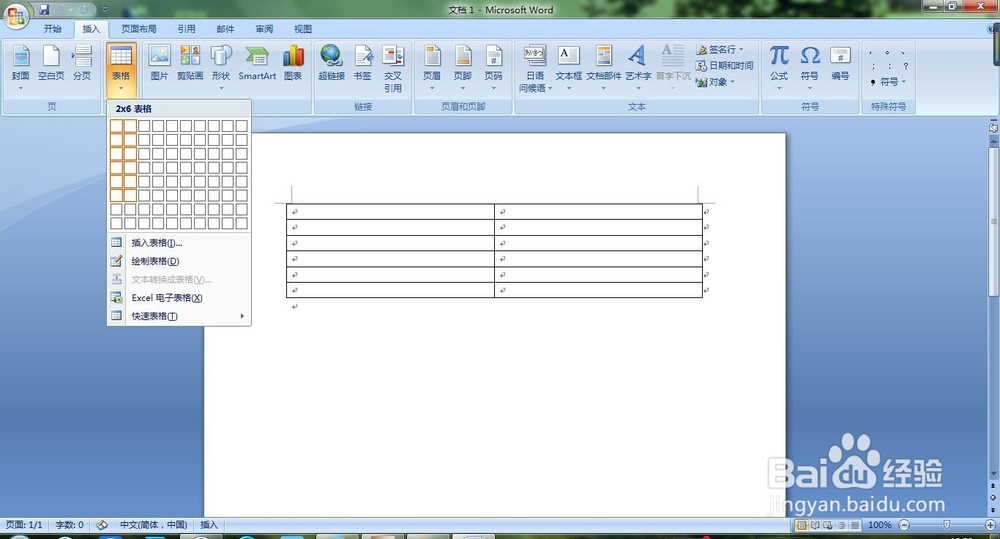The height and width of the screenshot is (539, 1000).
Task: Choose Draw Table (绘制表格) menu item
Action: tap(179, 261)
